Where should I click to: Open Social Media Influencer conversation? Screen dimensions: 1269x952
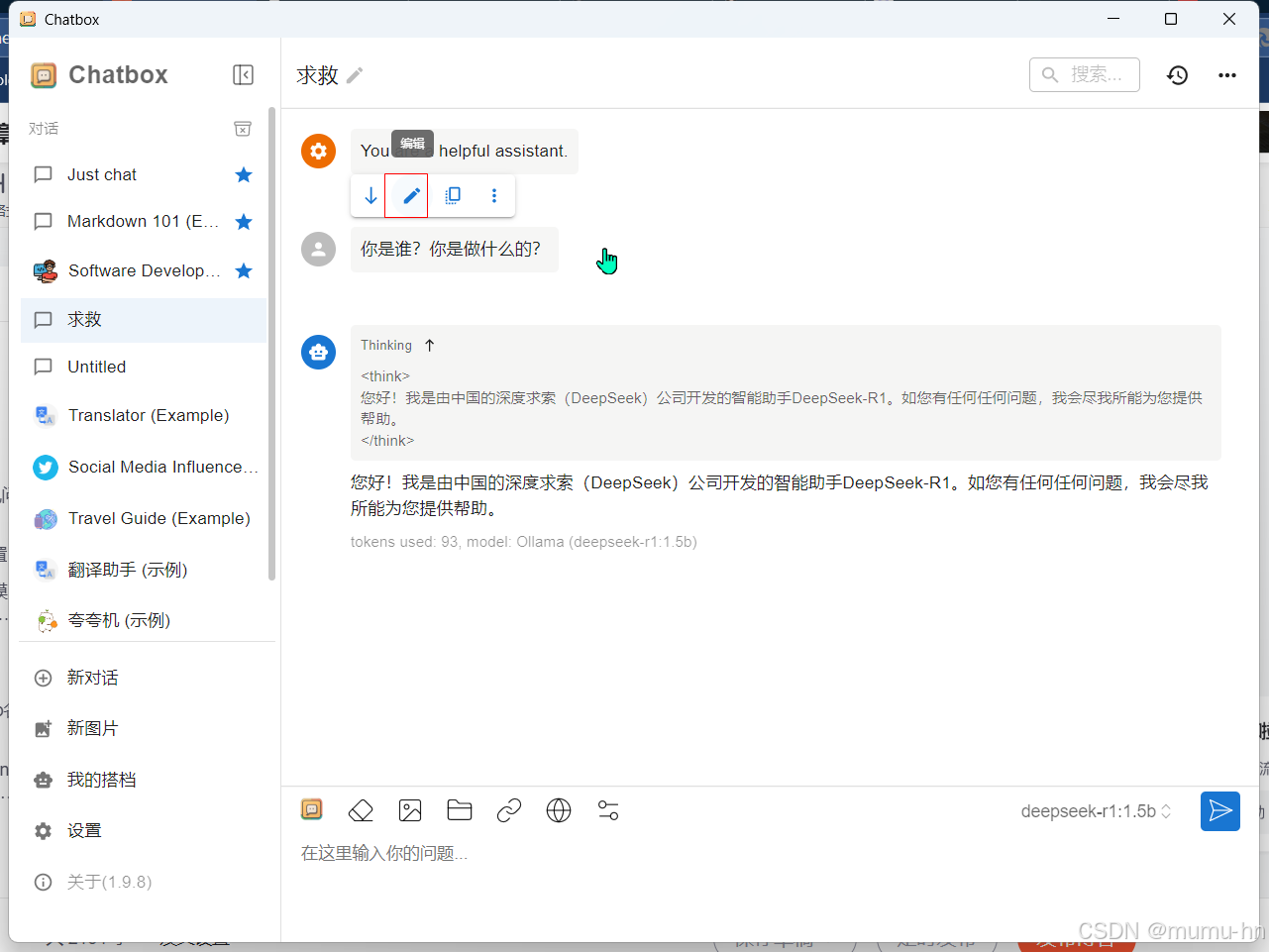(144, 467)
